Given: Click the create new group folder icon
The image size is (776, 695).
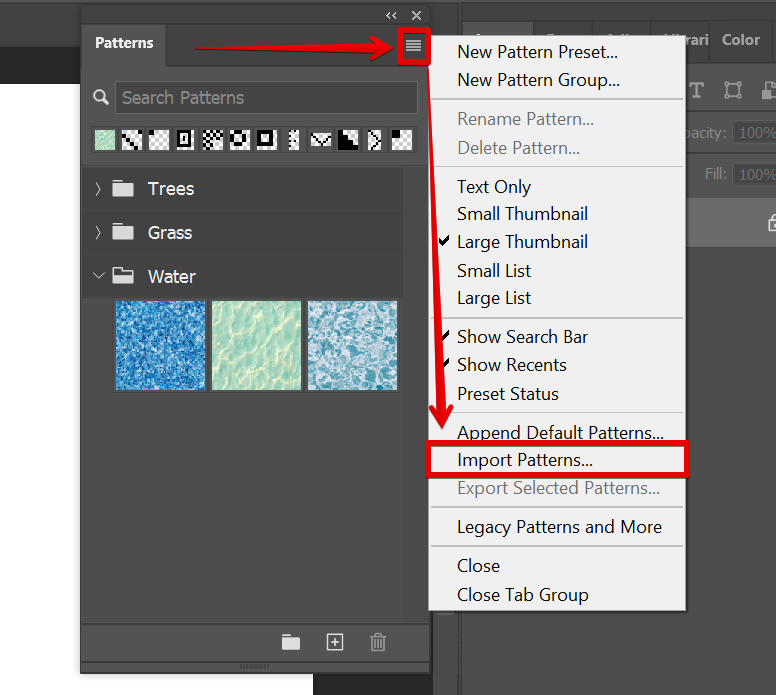Looking at the screenshot, I should tap(291, 642).
